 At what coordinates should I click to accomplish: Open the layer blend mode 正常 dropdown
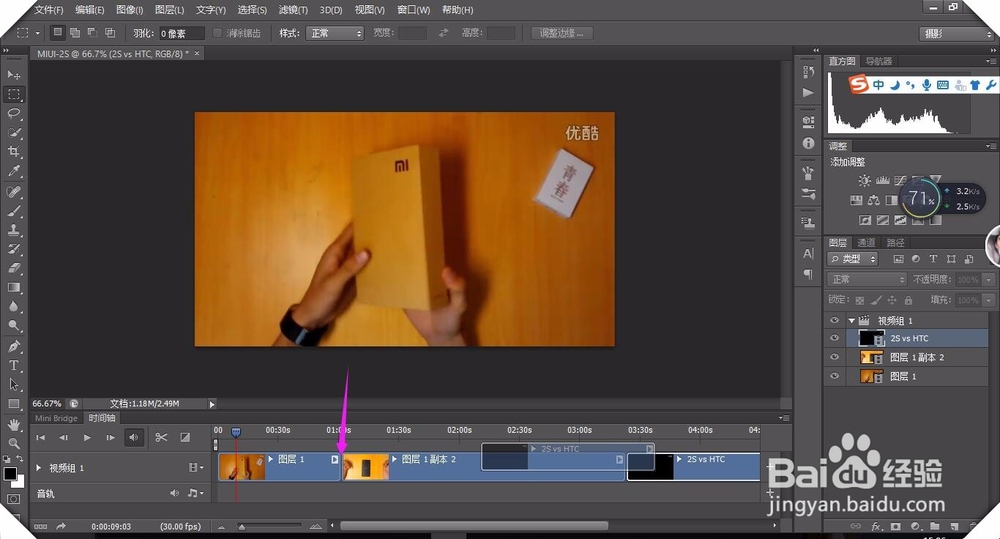(x=867, y=279)
